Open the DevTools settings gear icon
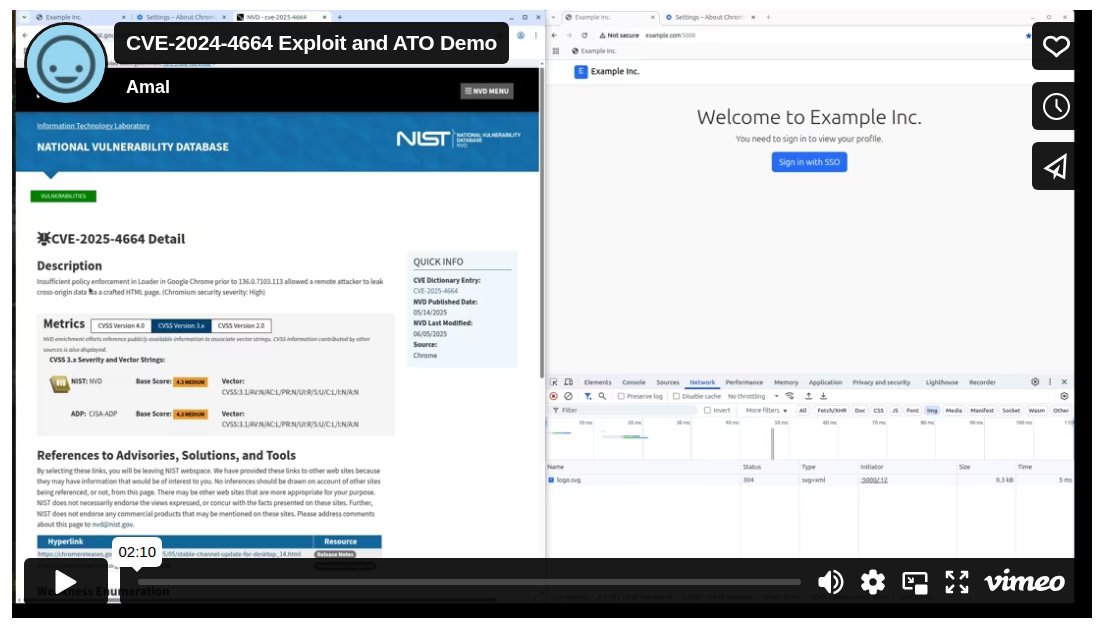The width and height of the screenshot is (1097, 627). (x=1035, y=382)
